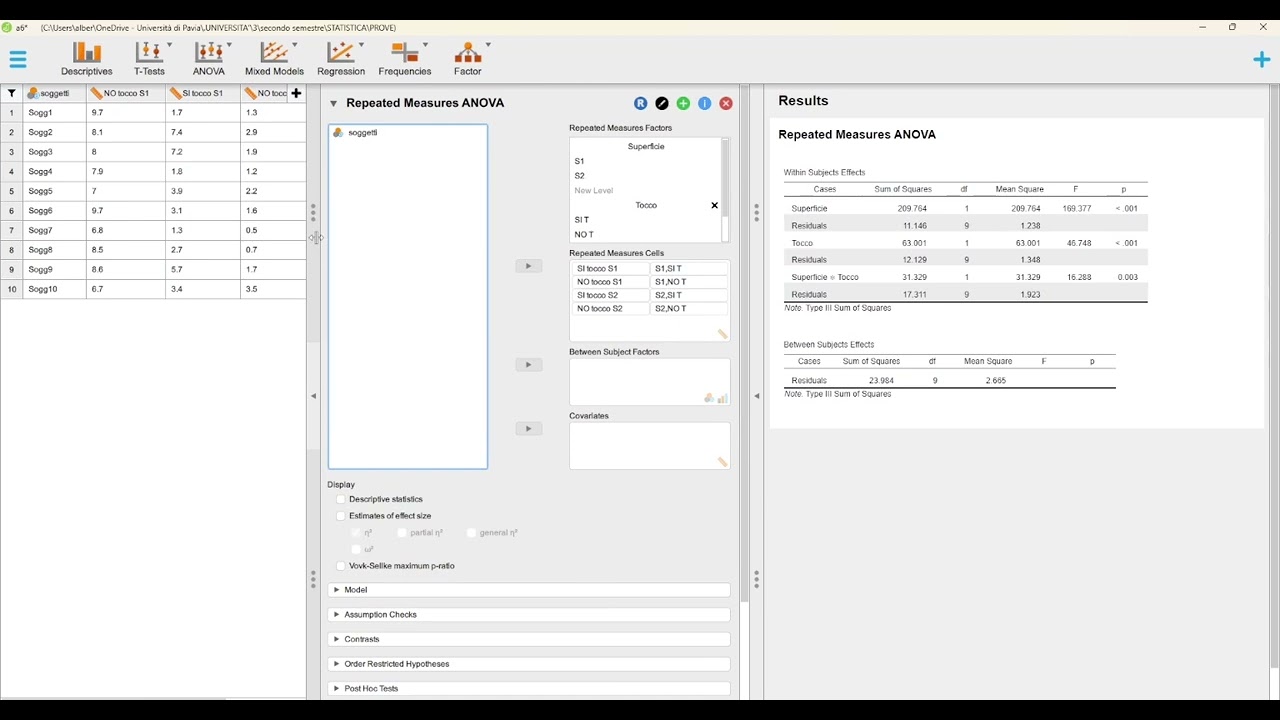Click assign arrow for Between Subject Factors
This screenshot has height=720, width=1280.
528,364
